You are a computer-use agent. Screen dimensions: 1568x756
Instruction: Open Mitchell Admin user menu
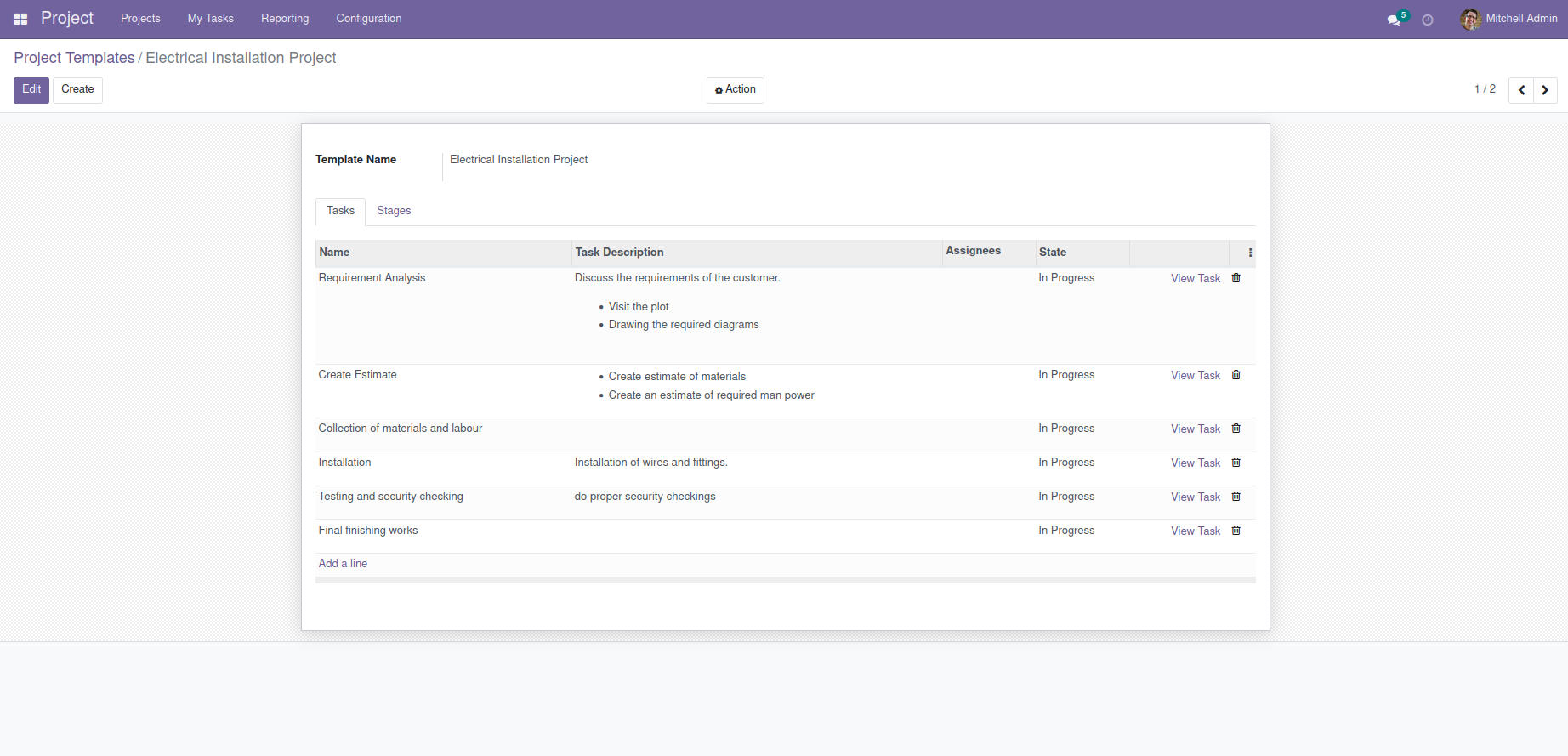coord(1509,19)
